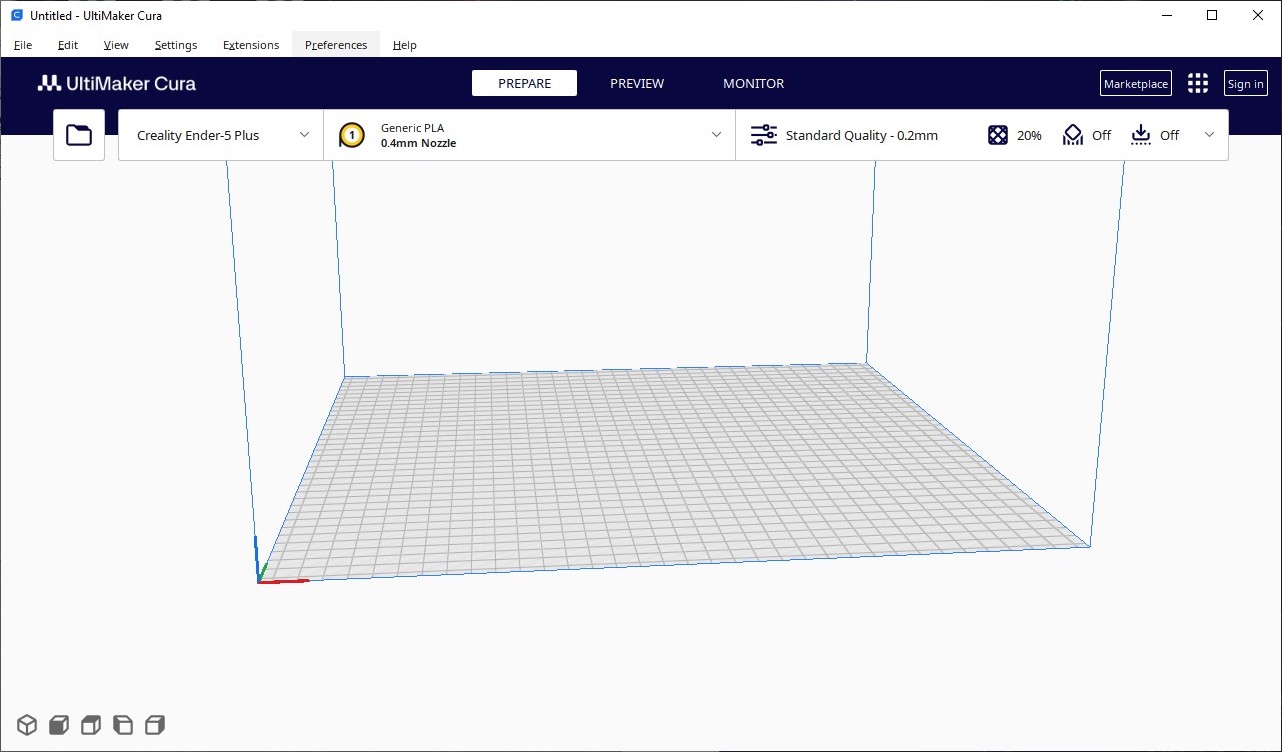The width and height of the screenshot is (1282, 752).
Task: Open the UltiMaker apps grid icon
Action: 1197,84
